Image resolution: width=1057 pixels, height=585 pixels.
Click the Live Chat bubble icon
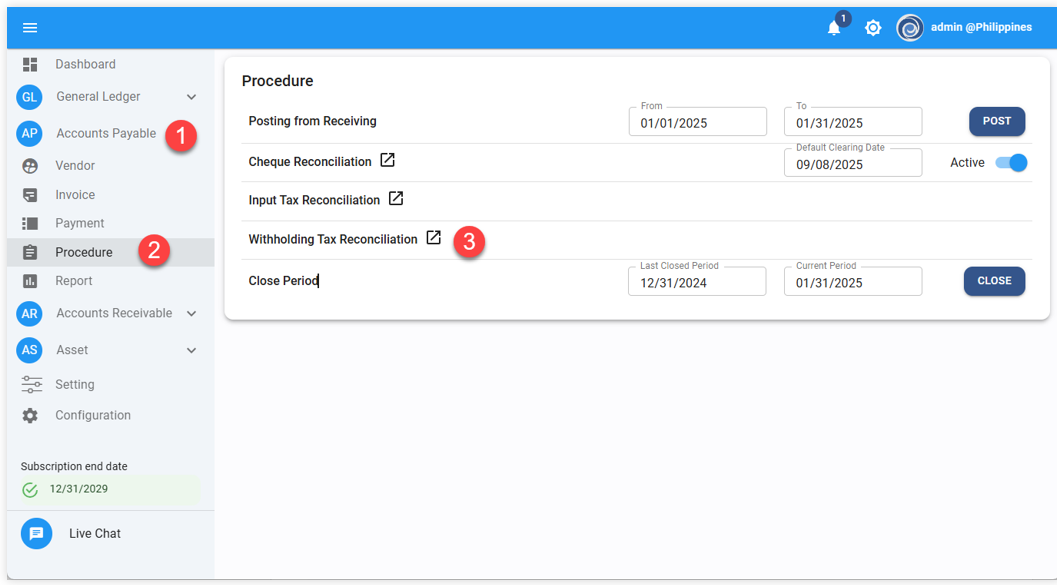click(x=37, y=533)
